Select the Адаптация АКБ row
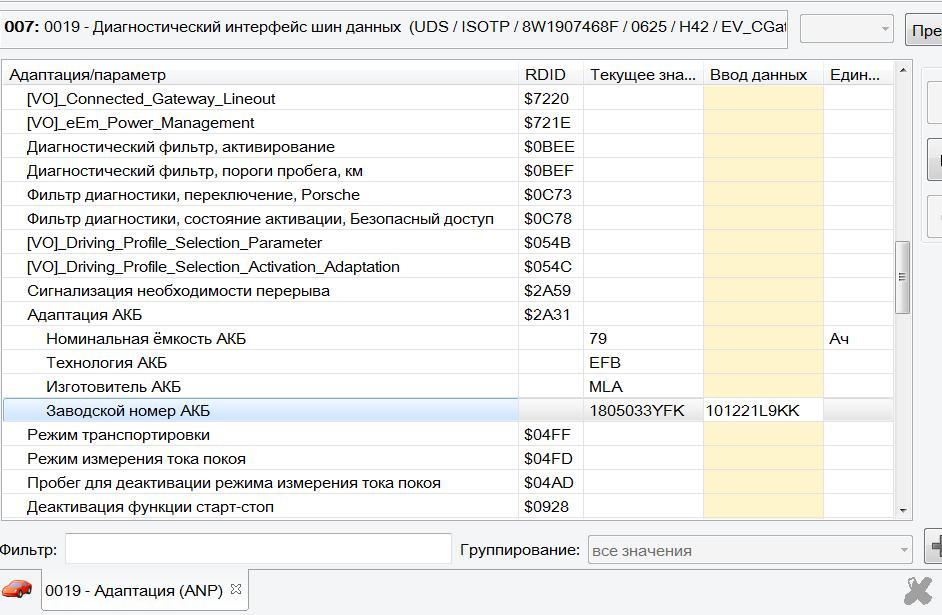This screenshot has height=615, width=942. 85,315
